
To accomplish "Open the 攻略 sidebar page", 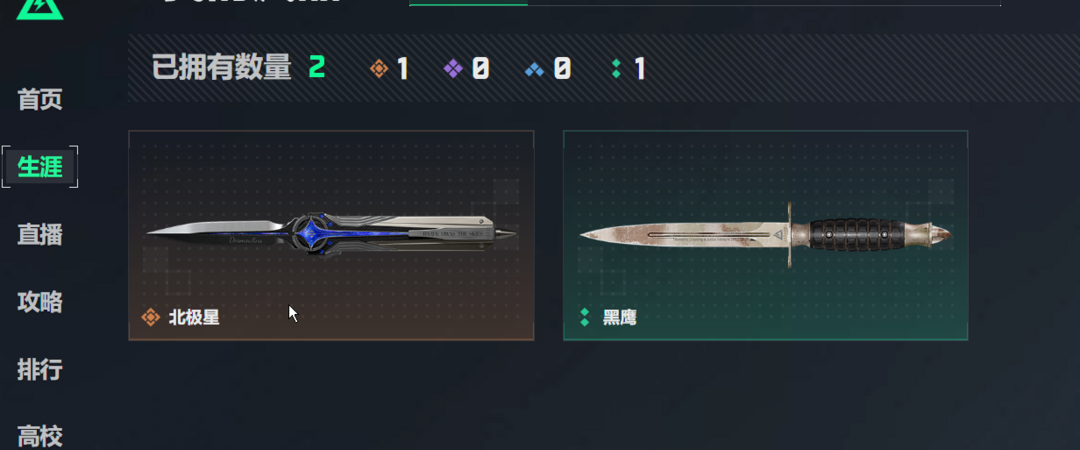I will (40, 302).
